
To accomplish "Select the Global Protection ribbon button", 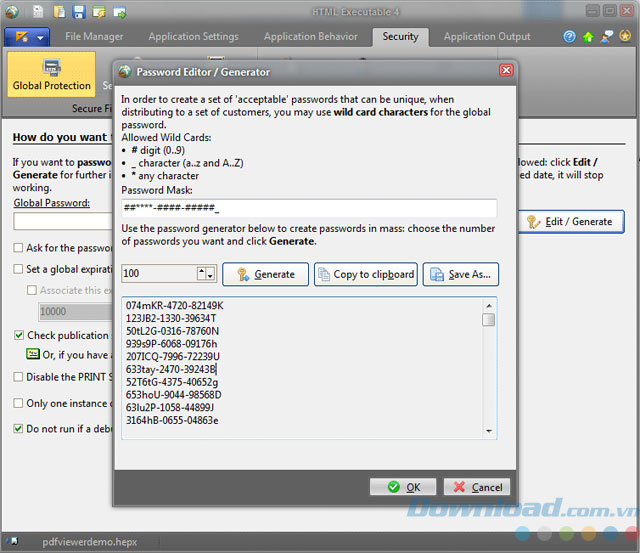I will click(x=51, y=74).
